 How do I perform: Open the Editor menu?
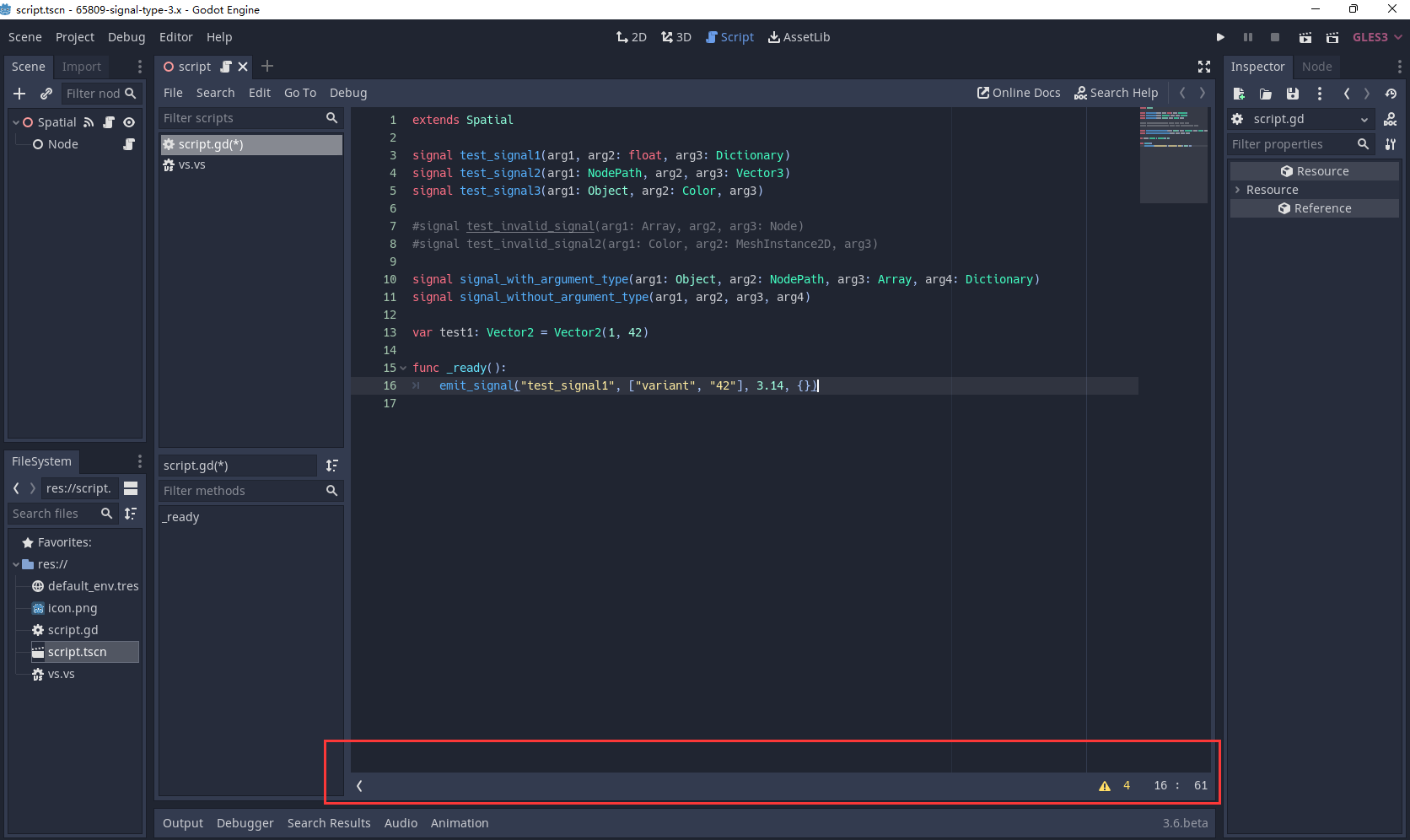(x=176, y=37)
